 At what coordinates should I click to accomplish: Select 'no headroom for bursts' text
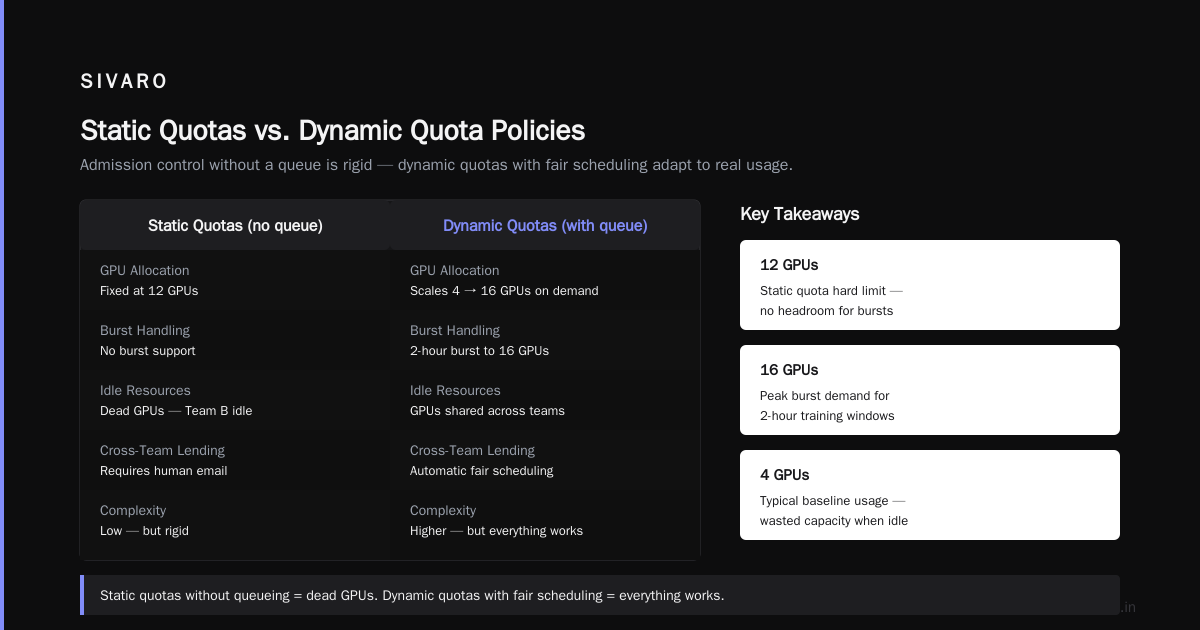(x=826, y=311)
